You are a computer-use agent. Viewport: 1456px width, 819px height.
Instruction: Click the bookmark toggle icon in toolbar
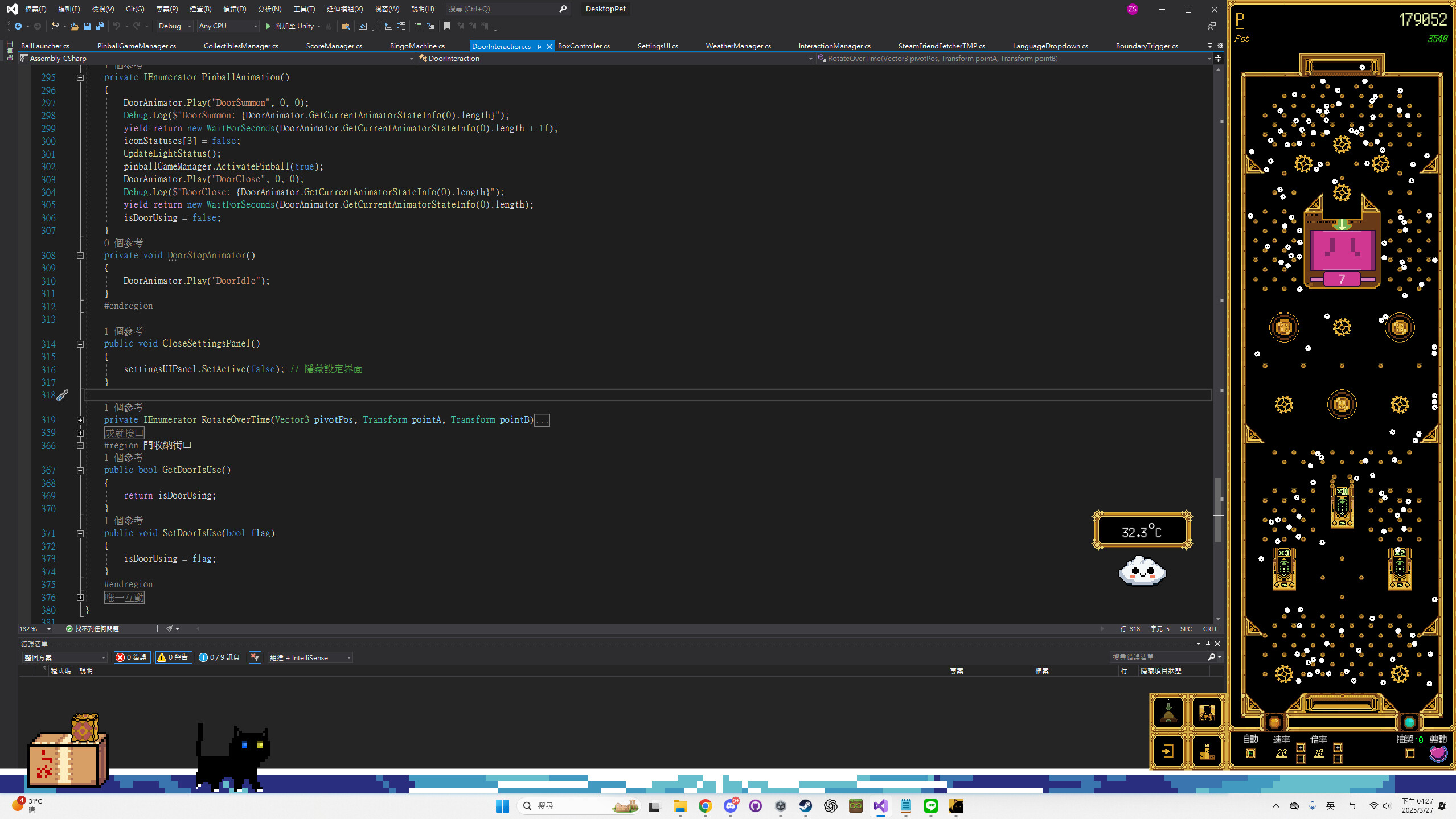[447, 26]
